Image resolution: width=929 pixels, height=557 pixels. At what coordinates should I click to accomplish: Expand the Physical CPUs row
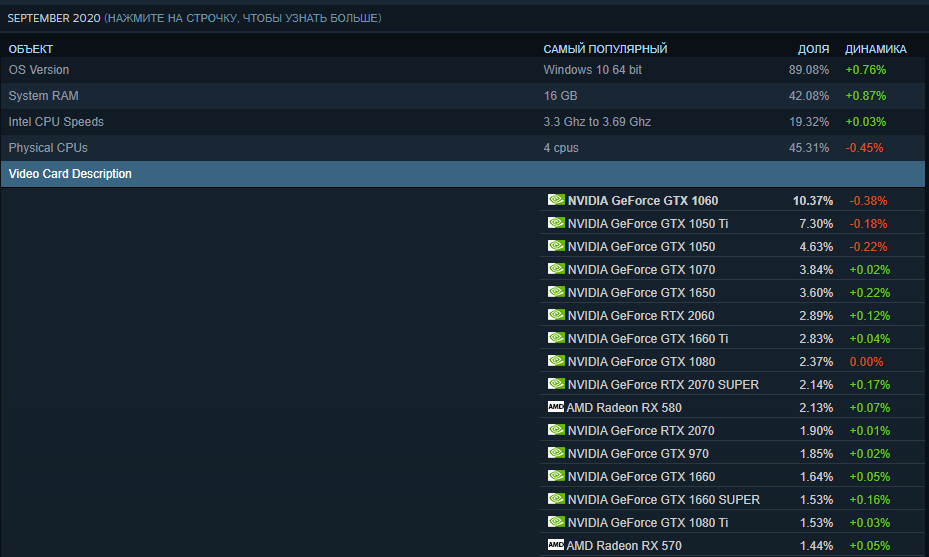[x=463, y=148]
